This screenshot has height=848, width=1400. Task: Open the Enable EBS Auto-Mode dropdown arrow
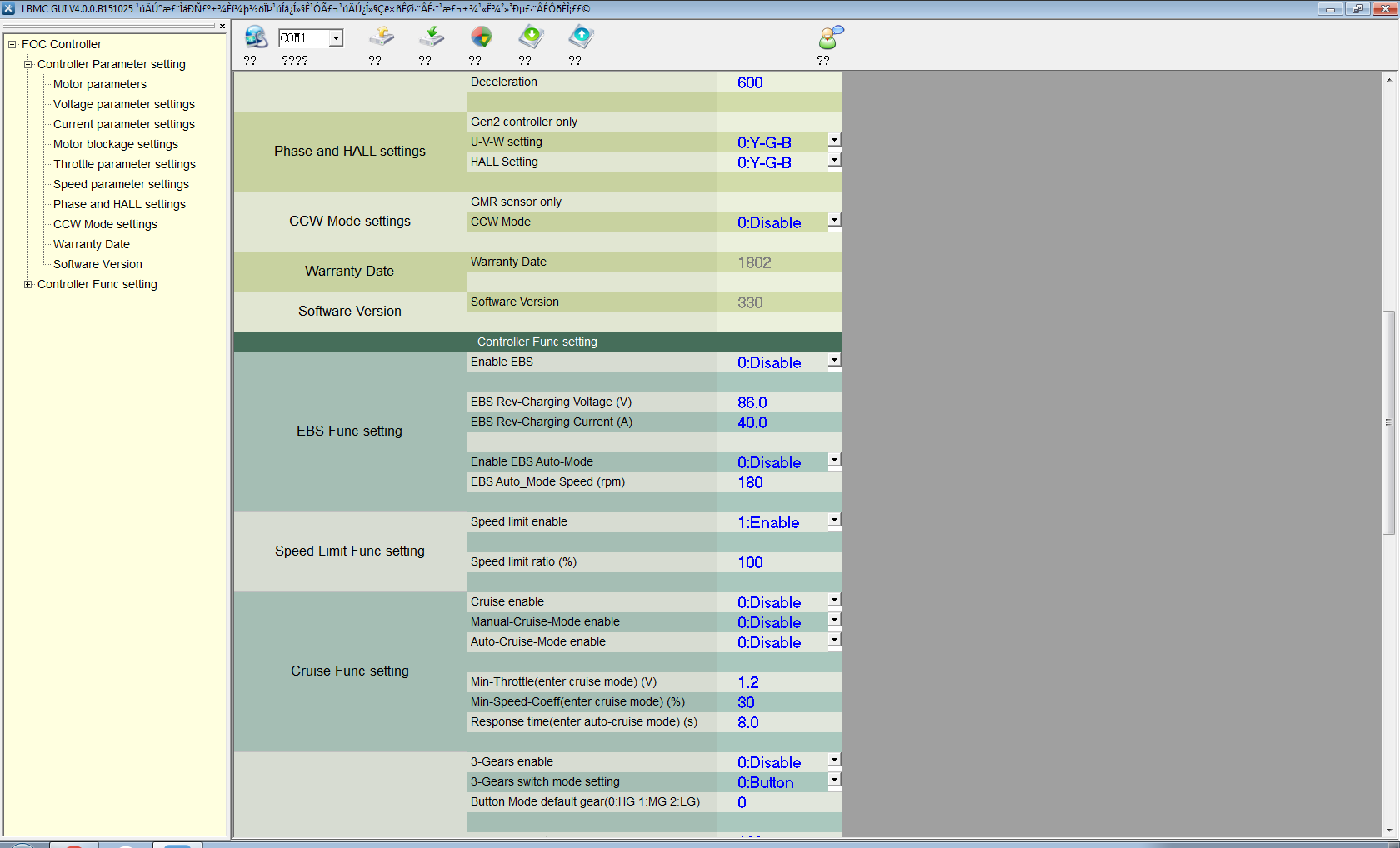(834, 461)
